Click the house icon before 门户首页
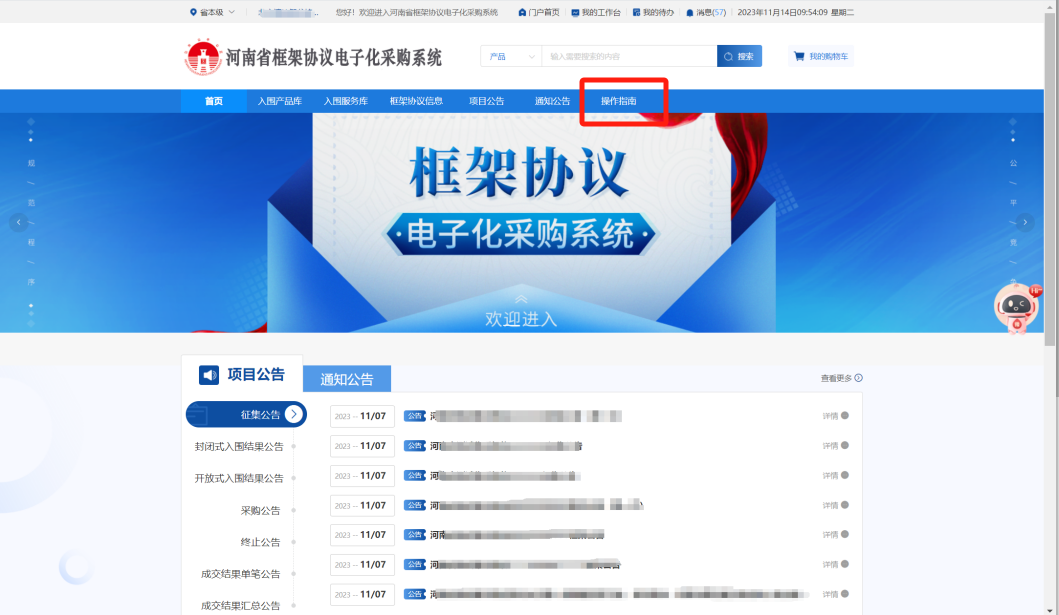The height and width of the screenshot is (615, 1059). coord(522,12)
